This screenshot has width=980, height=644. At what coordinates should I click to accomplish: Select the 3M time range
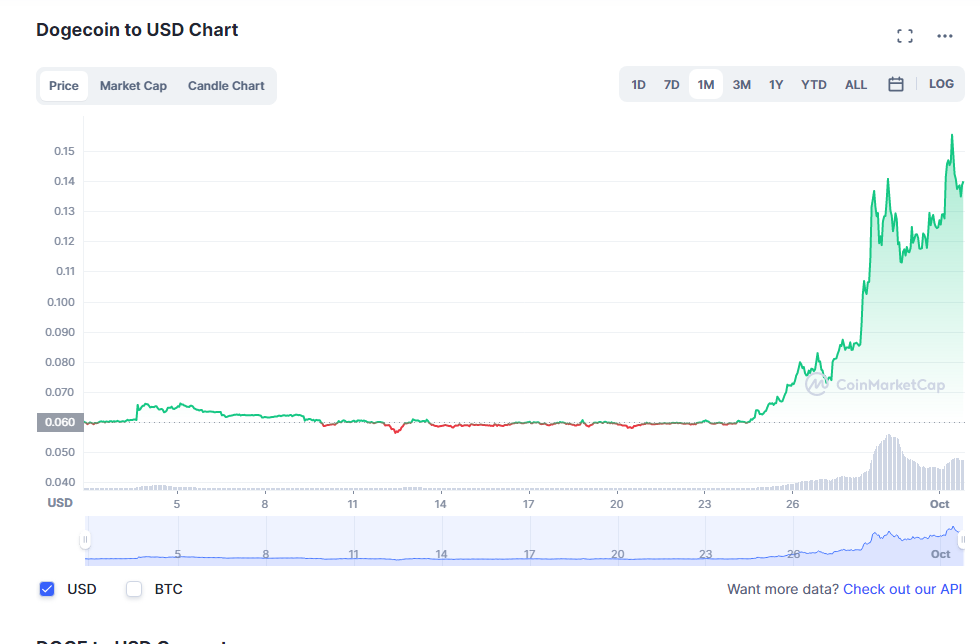pyautogui.click(x=741, y=84)
